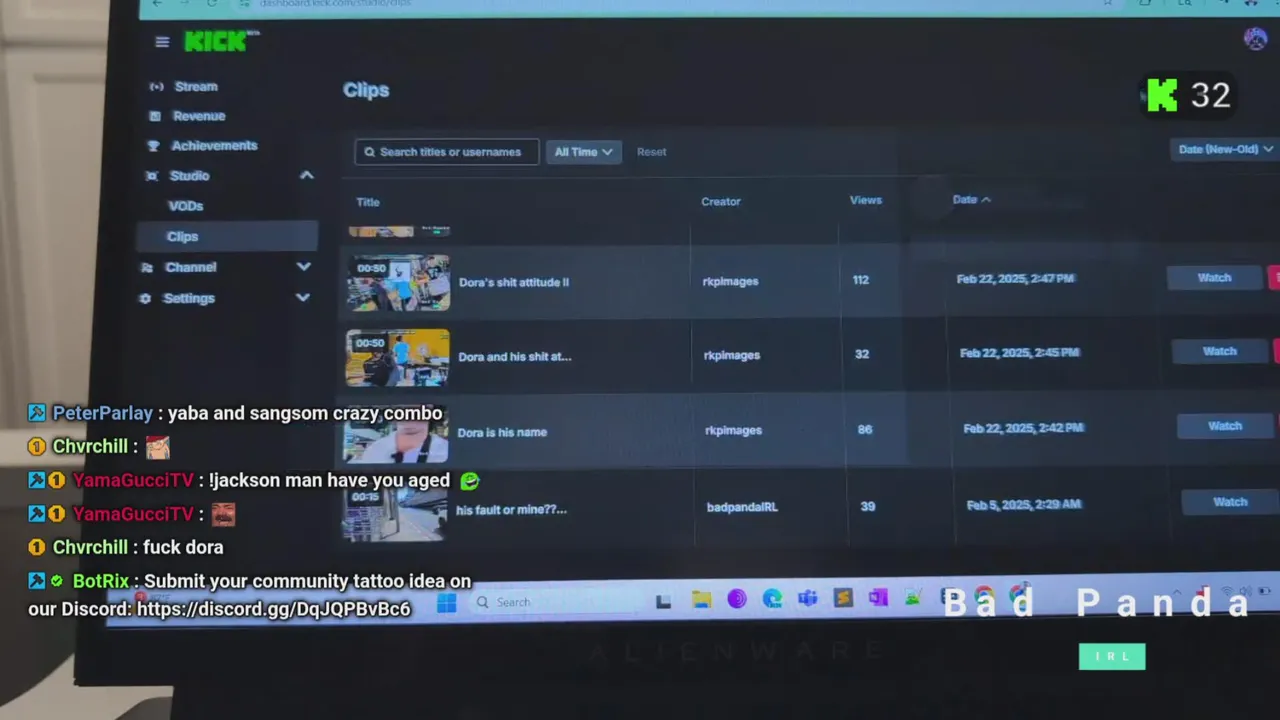
Task: Watch the Dora is his name clip
Action: [1224, 426]
